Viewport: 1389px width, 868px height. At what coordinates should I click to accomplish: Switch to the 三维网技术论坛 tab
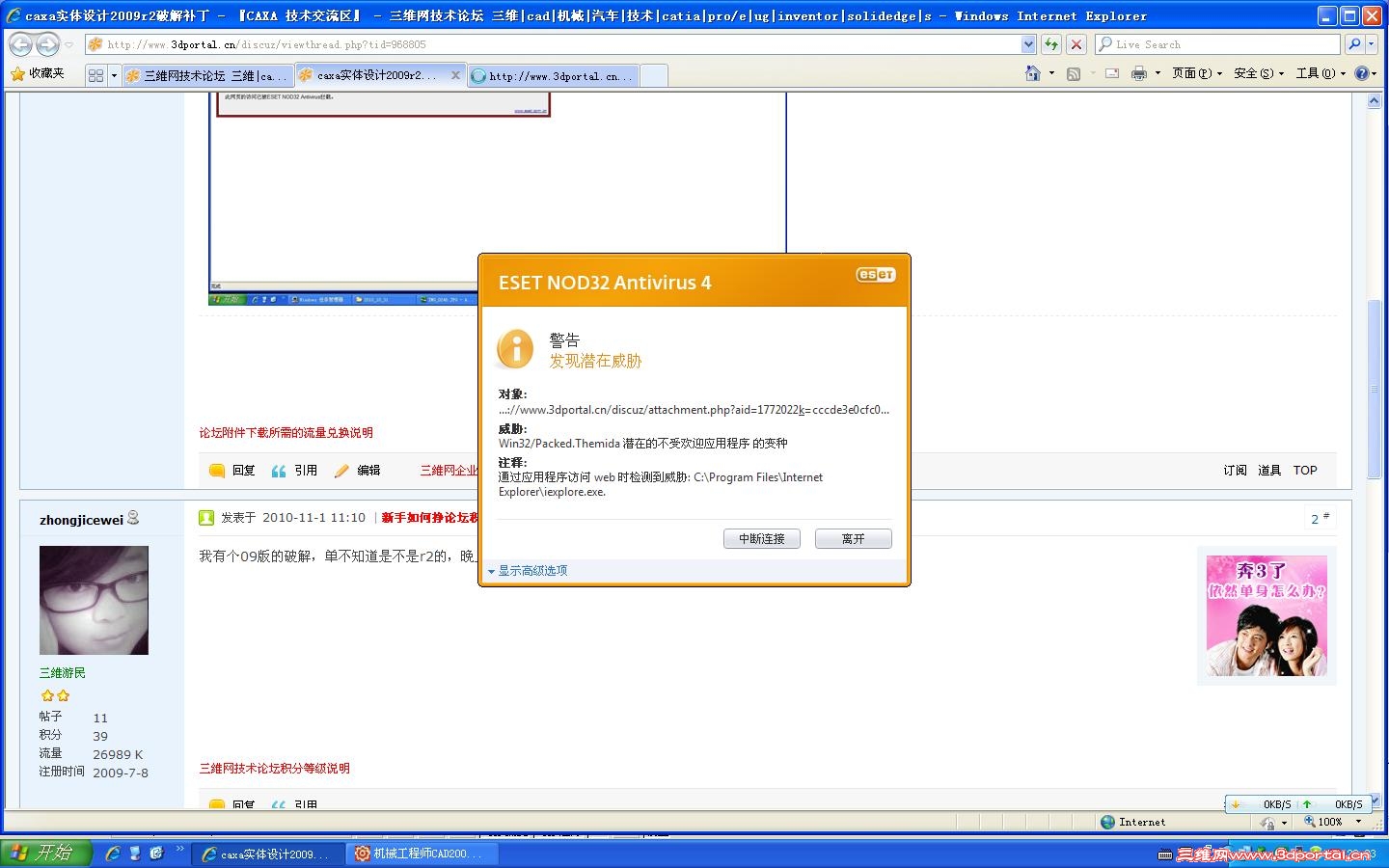click(207, 75)
